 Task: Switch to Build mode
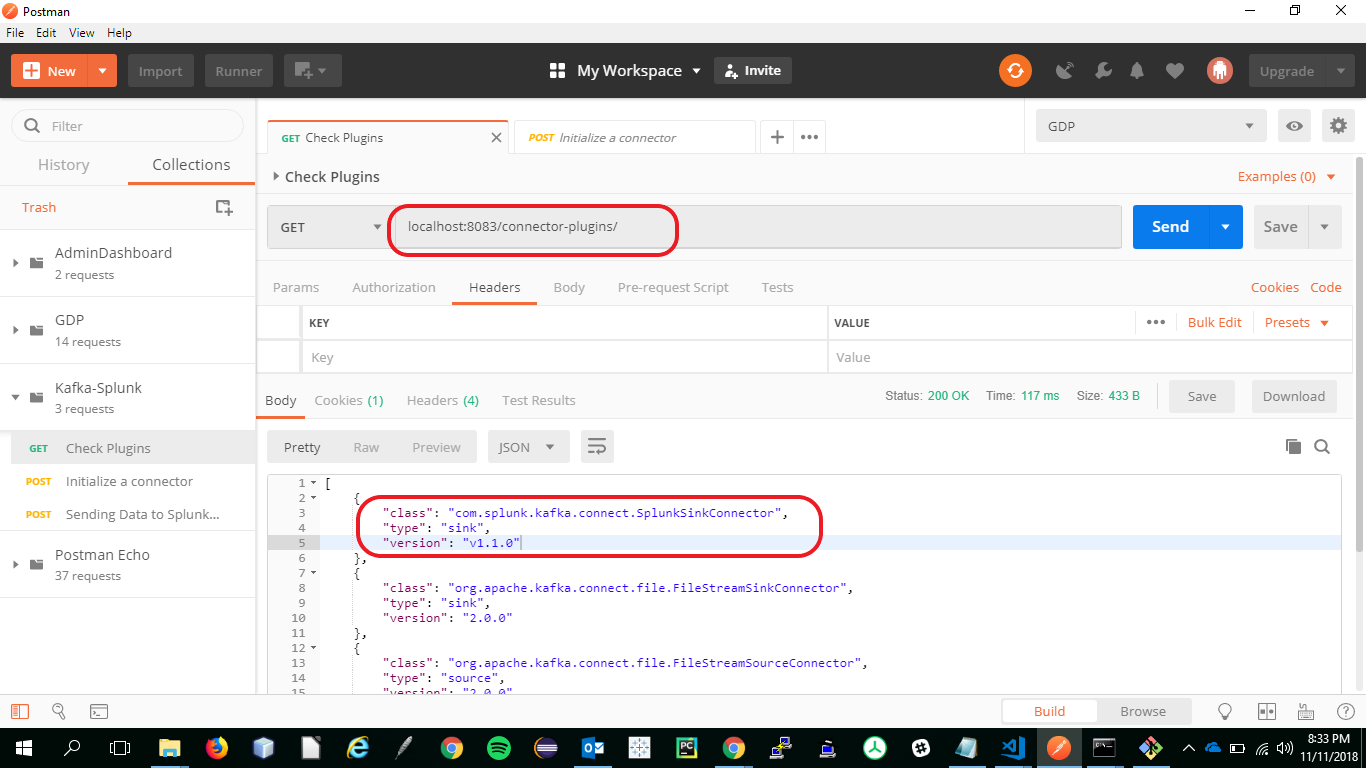click(x=1049, y=711)
